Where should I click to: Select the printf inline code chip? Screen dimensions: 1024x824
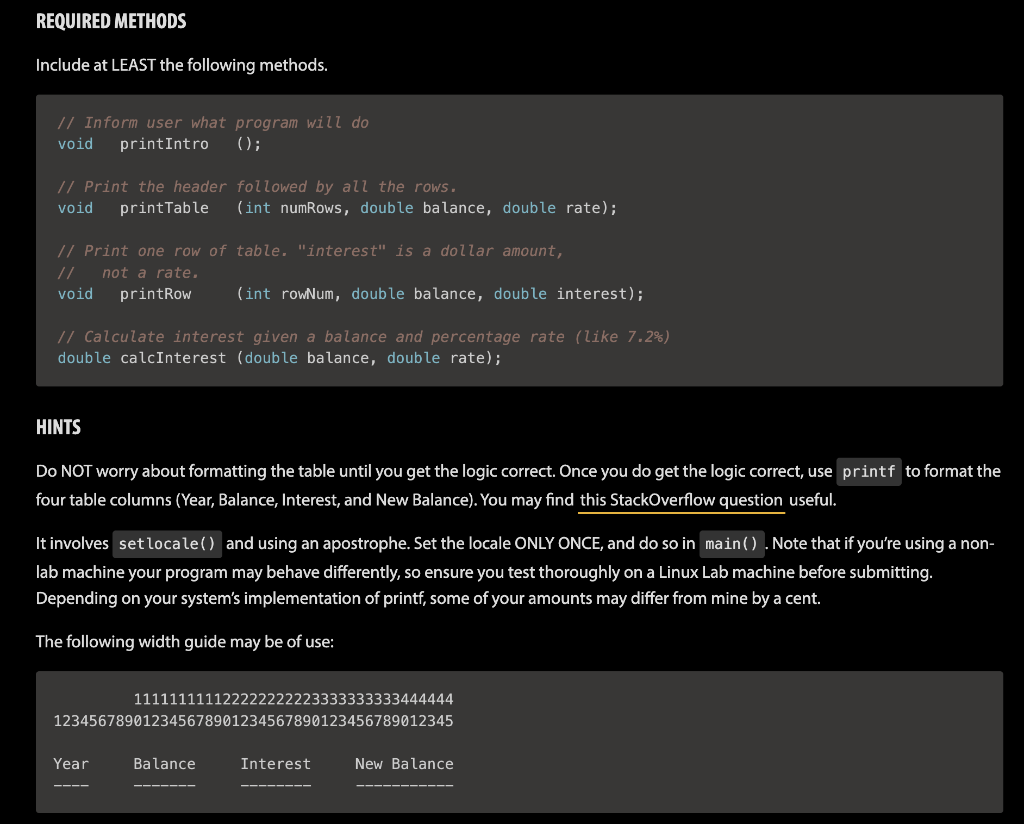coord(868,470)
